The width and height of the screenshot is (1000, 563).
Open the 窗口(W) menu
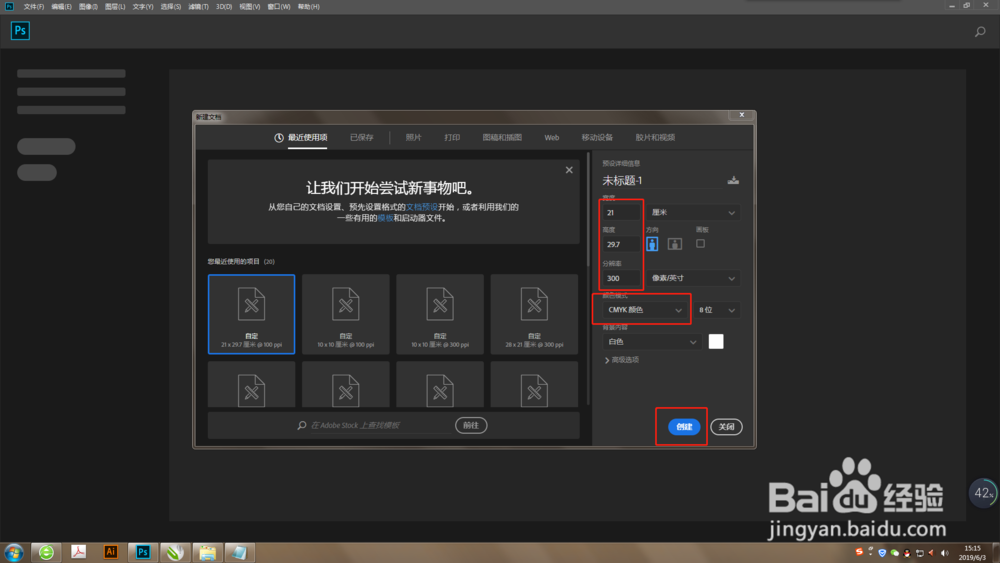click(x=279, y=6)
